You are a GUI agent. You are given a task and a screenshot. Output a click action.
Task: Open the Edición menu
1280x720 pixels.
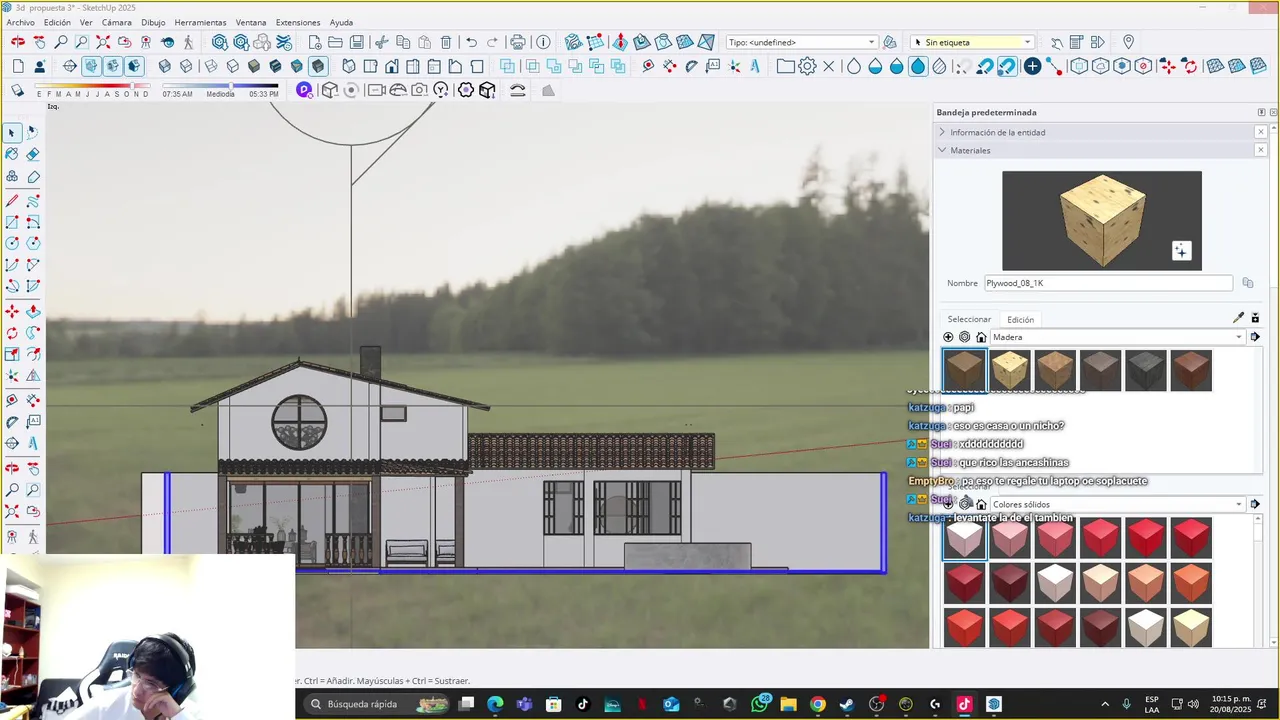(57, 22)
